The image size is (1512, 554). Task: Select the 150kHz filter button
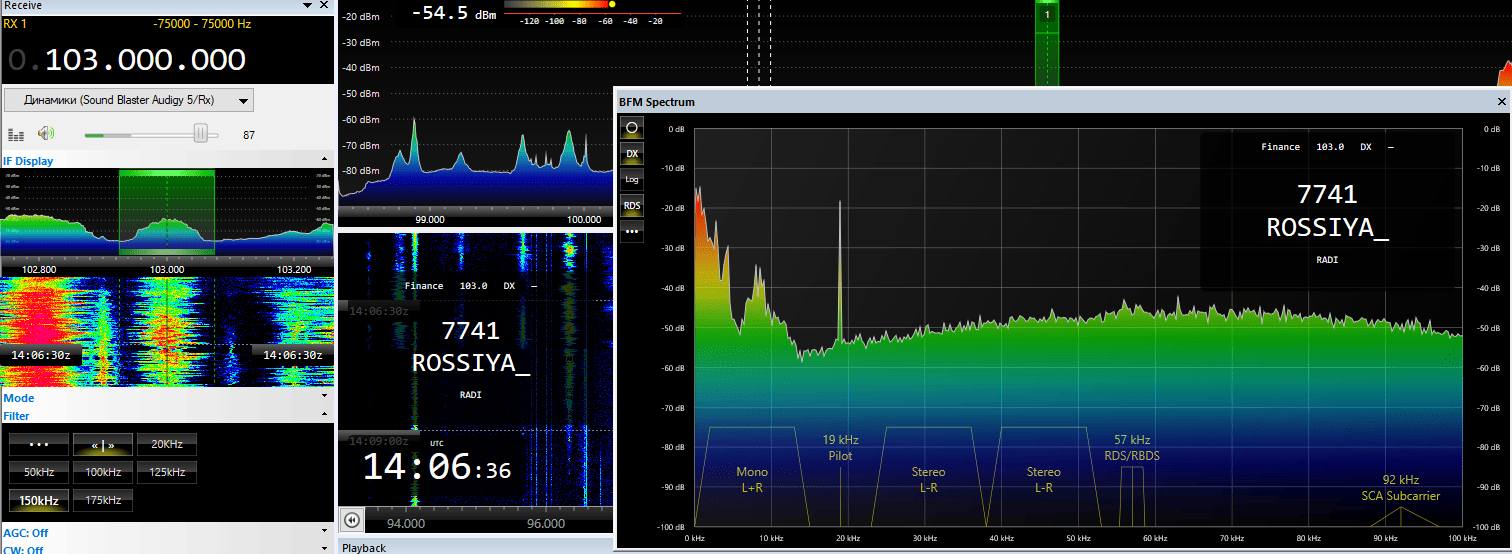[x=39, y=500]
